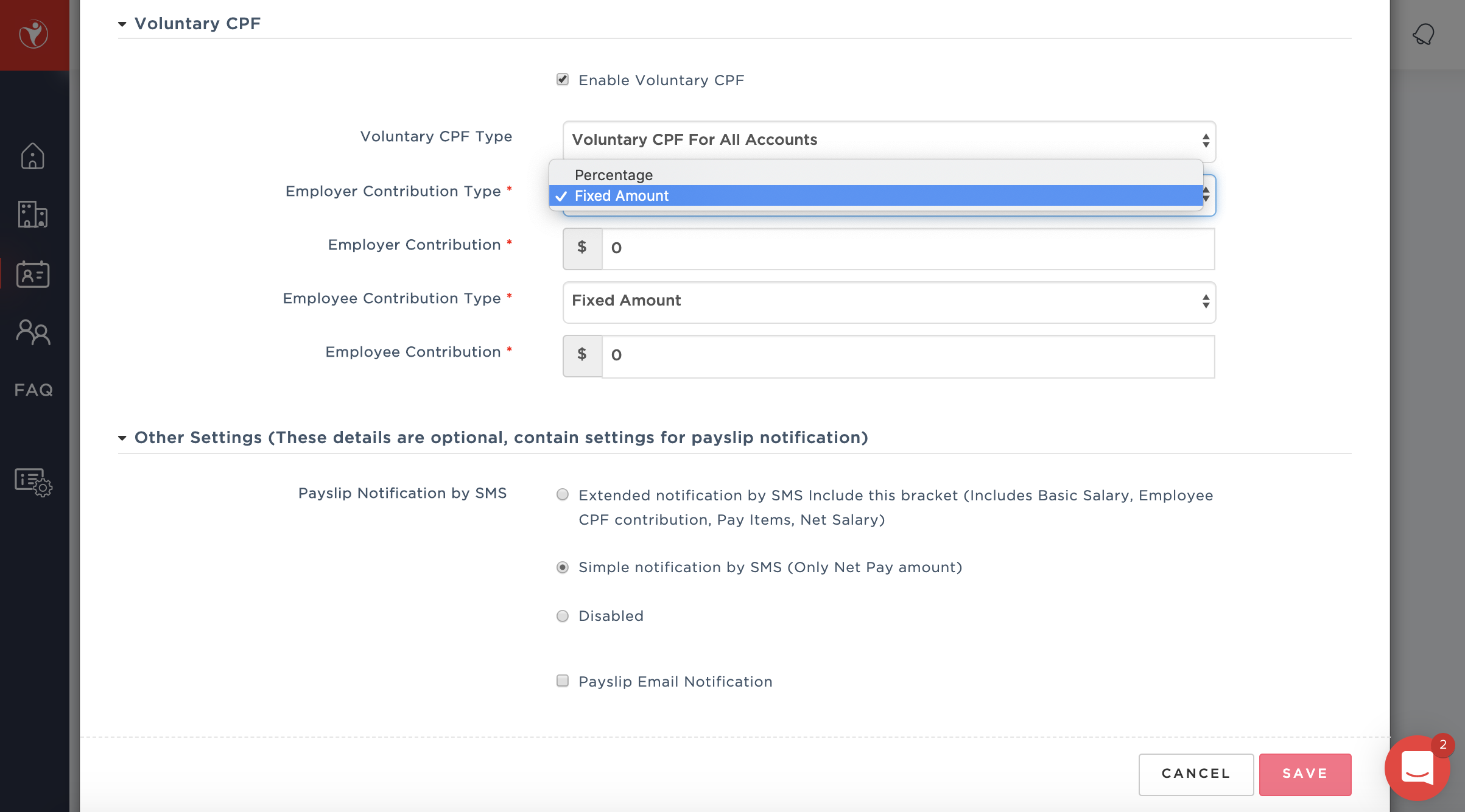
Task: Select the Disabled SMS notification option
Action: (563, 616)
